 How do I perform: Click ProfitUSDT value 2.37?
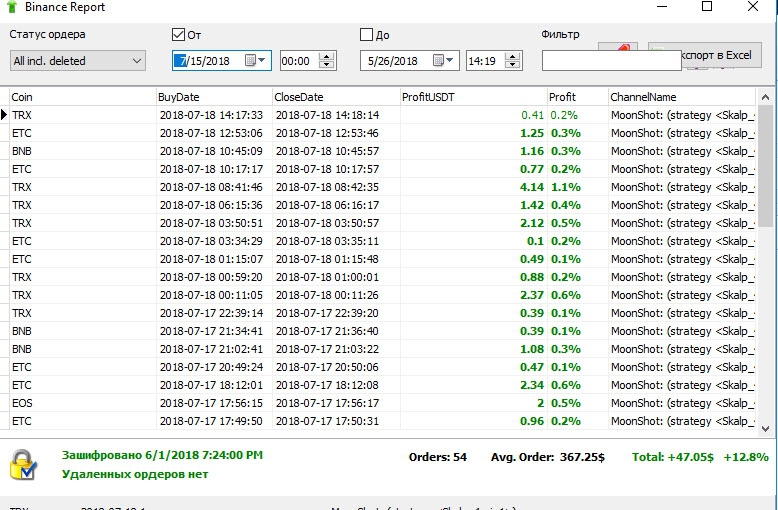click(532, 295)
